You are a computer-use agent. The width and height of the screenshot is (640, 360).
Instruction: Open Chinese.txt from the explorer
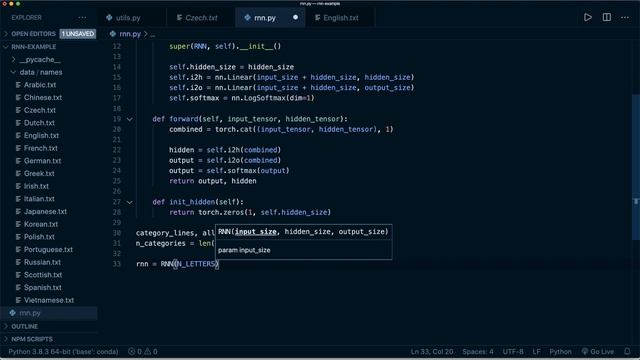pyautogui.click(x=43, y=98)
